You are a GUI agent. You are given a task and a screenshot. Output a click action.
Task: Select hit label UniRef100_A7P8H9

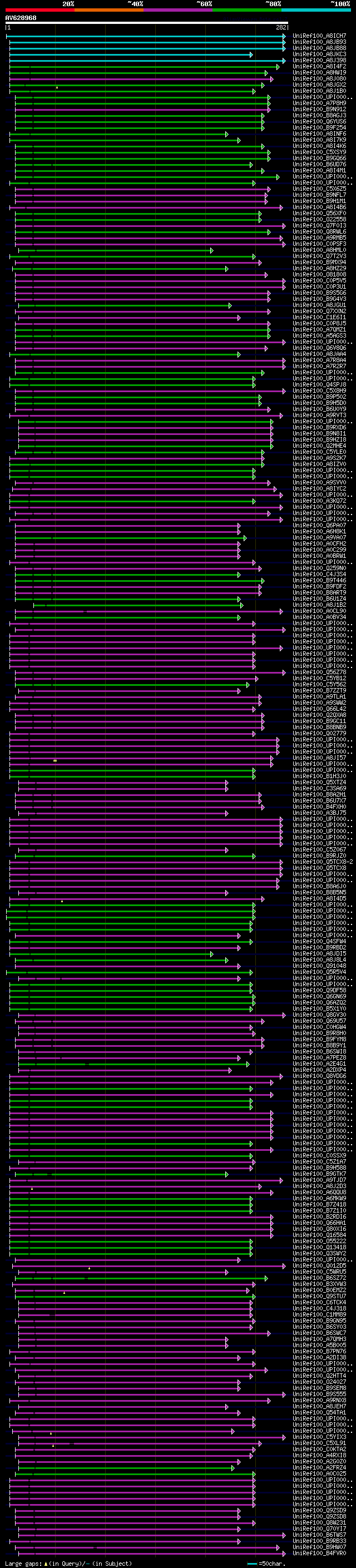coord(319,103)
